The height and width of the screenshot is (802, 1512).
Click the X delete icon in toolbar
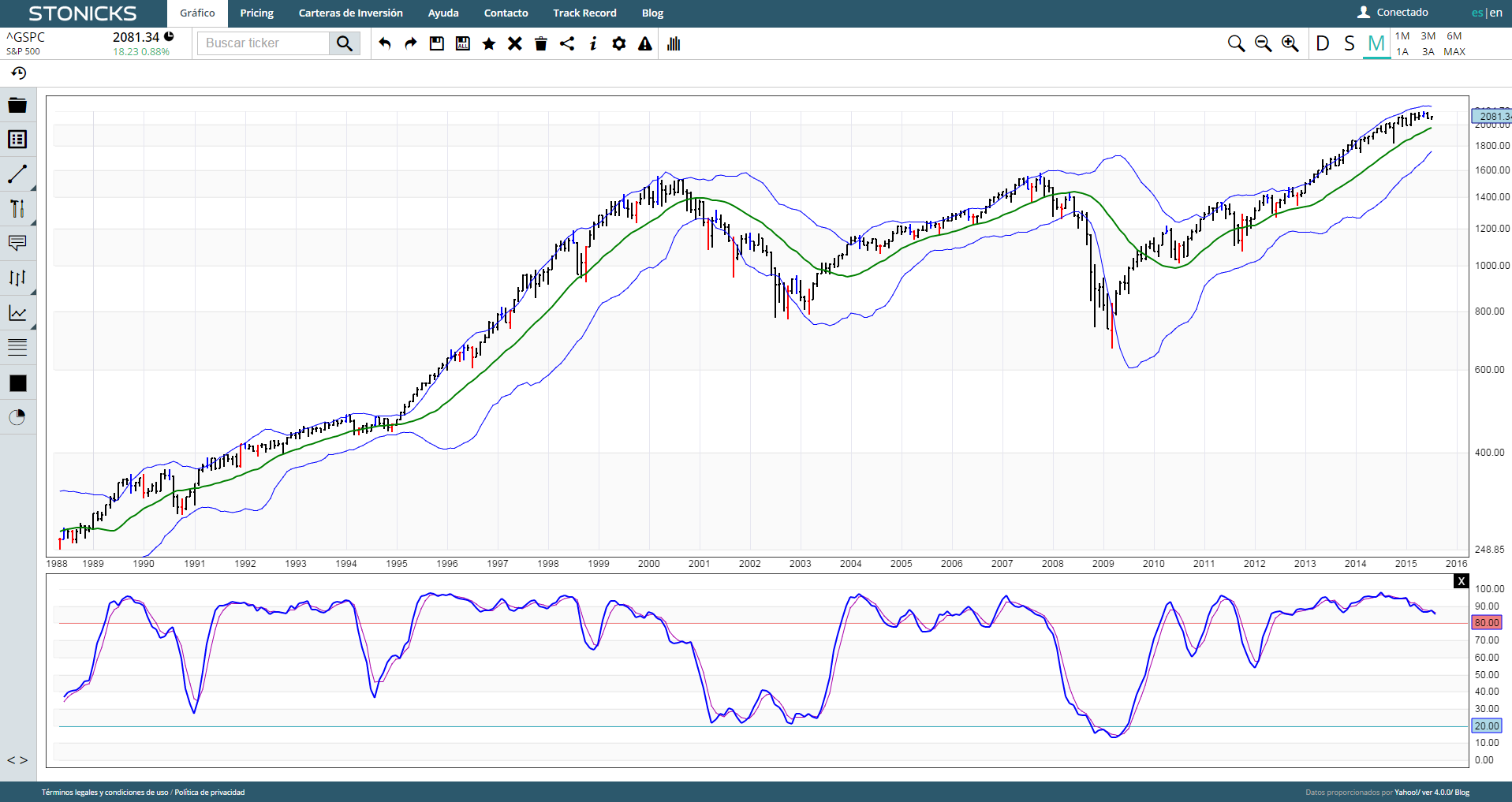point(515,43)
